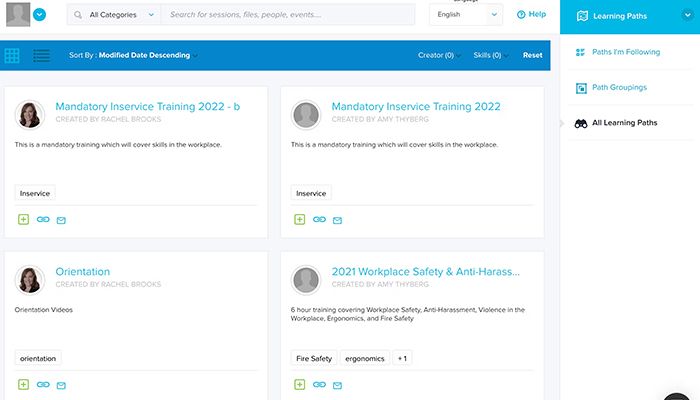Copy link for the Orientation path
Image resolution: width=700 pixels, height=400 pixels.
coord(43,384)
